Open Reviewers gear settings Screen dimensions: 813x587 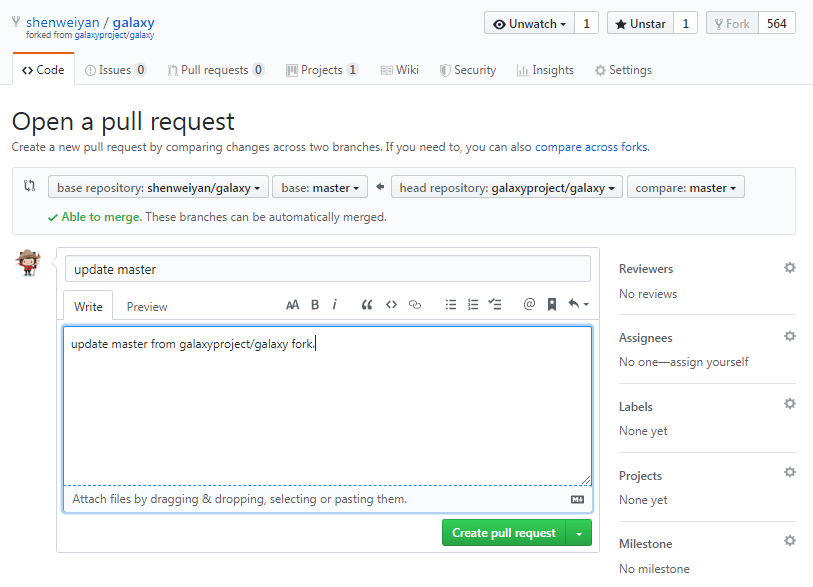point(790,268)
